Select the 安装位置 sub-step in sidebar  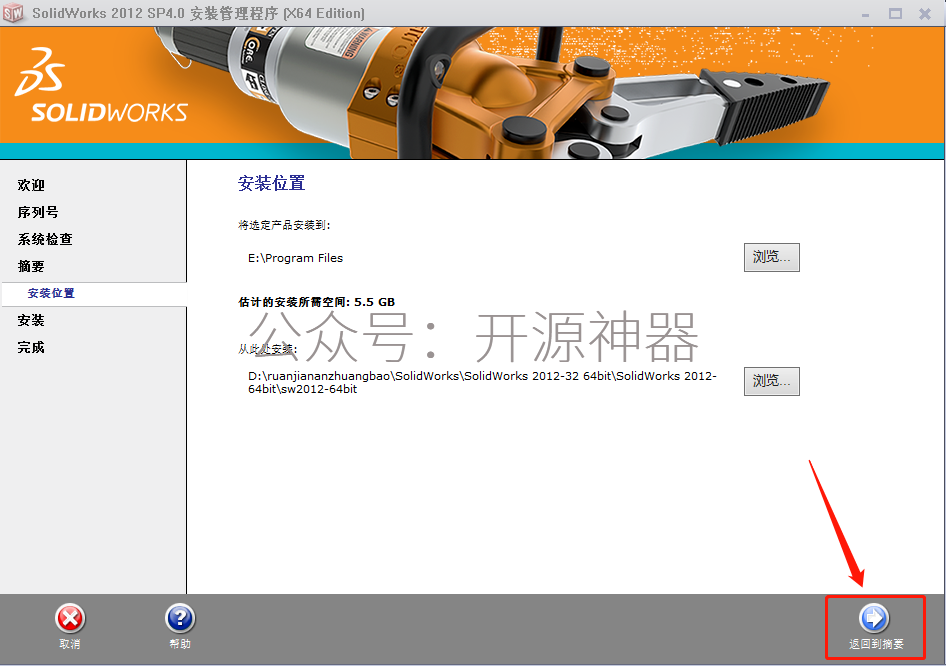[x=51, y=294]
